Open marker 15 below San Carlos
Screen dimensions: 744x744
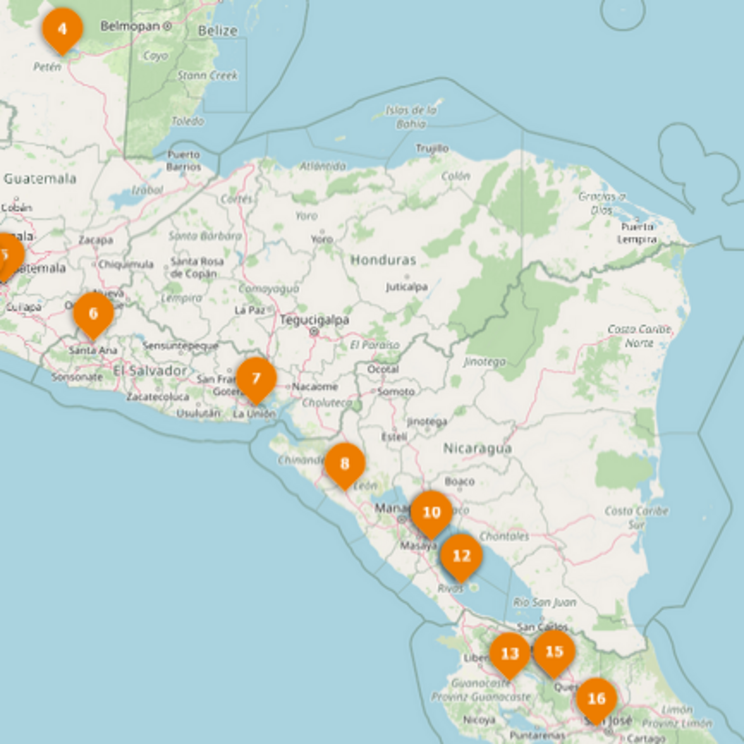[554, 654]
